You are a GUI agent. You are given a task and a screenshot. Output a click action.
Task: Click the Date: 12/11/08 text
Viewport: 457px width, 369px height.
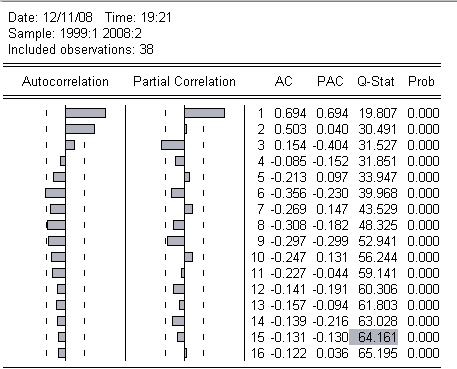(x=50, y=17)
